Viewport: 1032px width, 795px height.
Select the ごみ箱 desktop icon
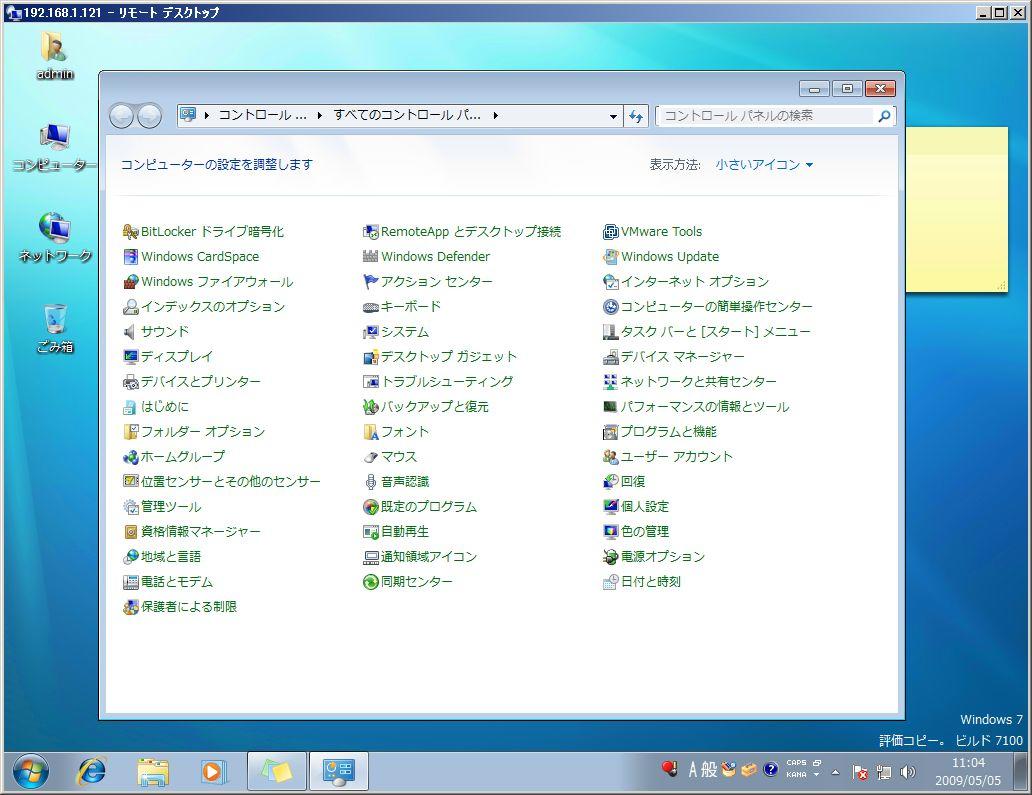[x=55, y=328]
